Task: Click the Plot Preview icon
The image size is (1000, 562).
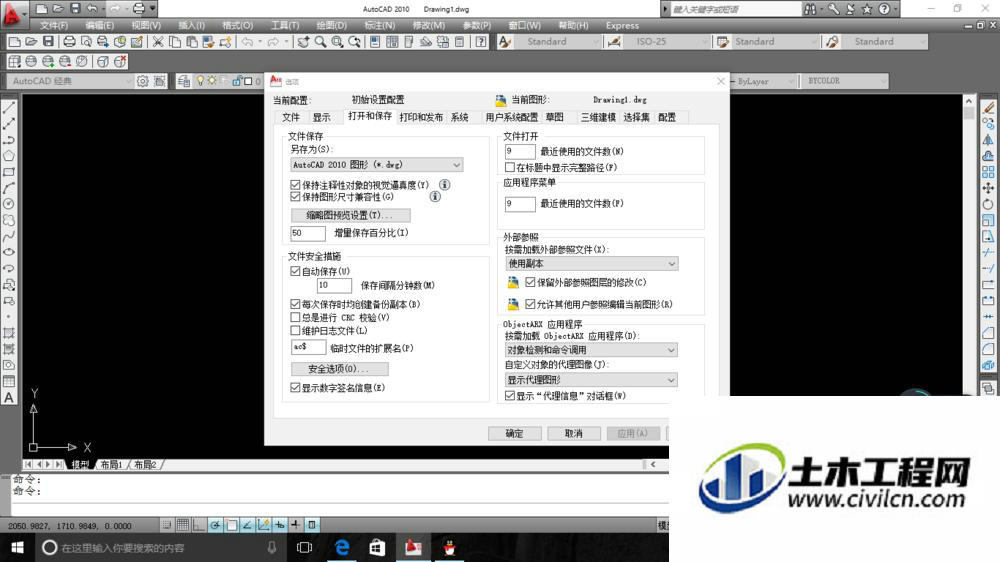Action: point(86,42)
